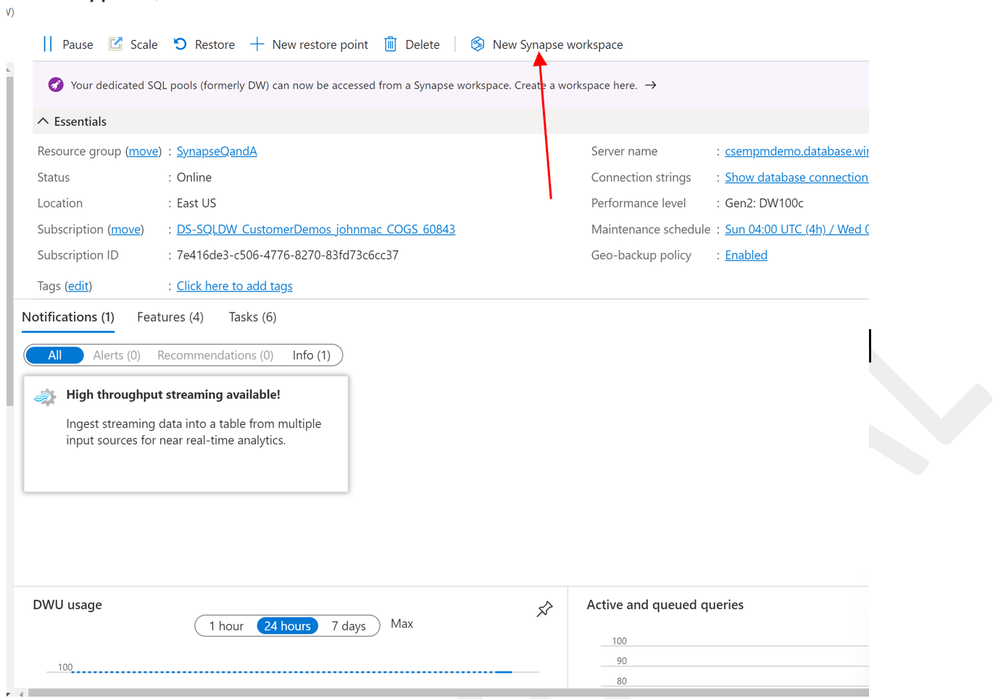
Task: Click the arrow after 'Create a workspace here'
Action: click(650, 85)
